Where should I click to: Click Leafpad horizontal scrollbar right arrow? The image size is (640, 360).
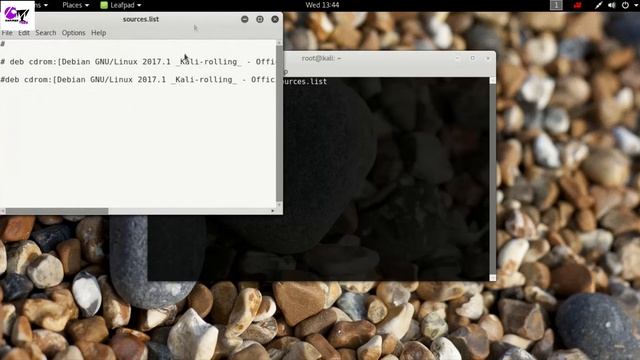(x=273, y=211)
